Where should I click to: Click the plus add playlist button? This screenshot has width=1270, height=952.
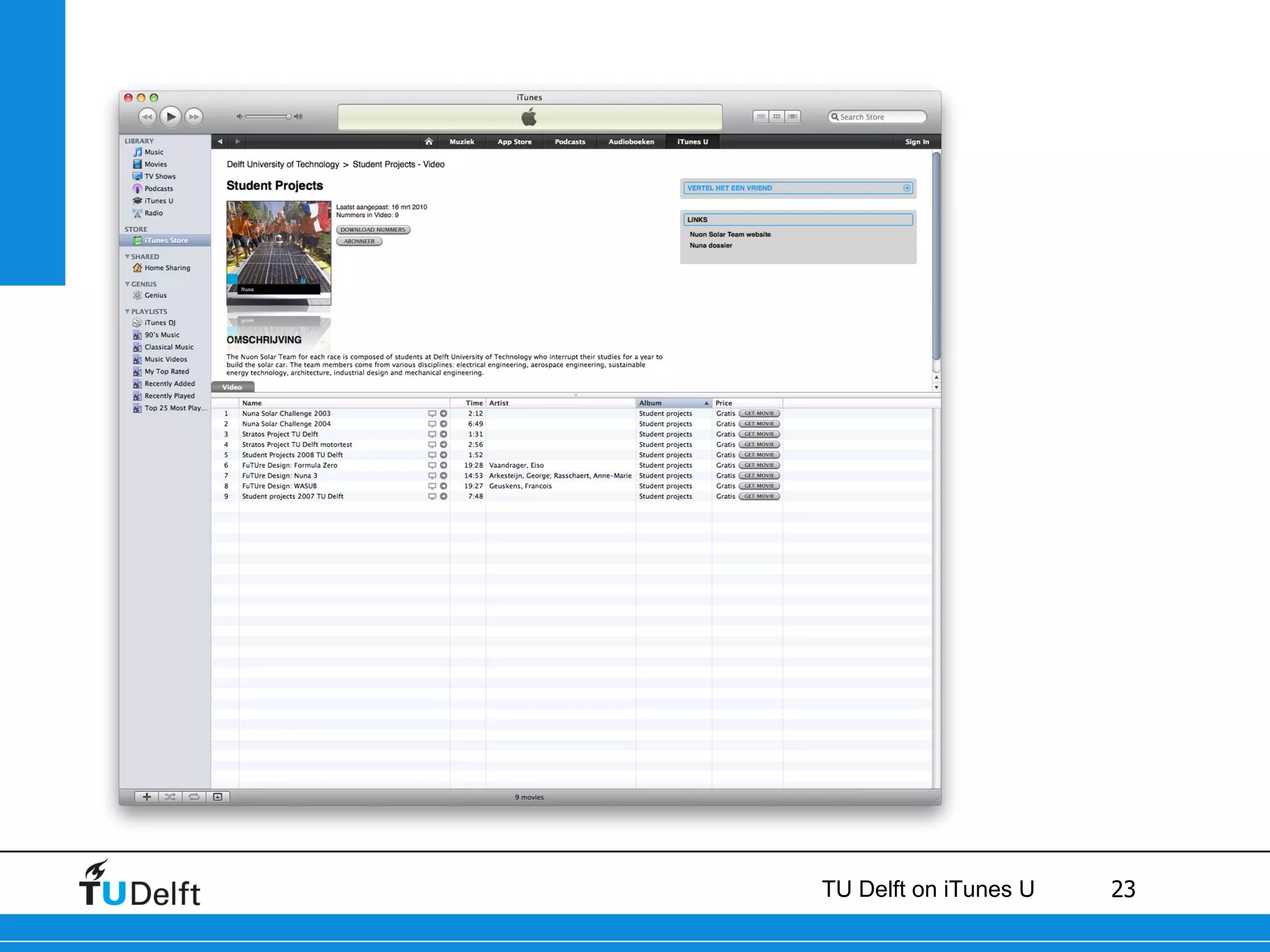pyautogui.click(x=147, y=797)
